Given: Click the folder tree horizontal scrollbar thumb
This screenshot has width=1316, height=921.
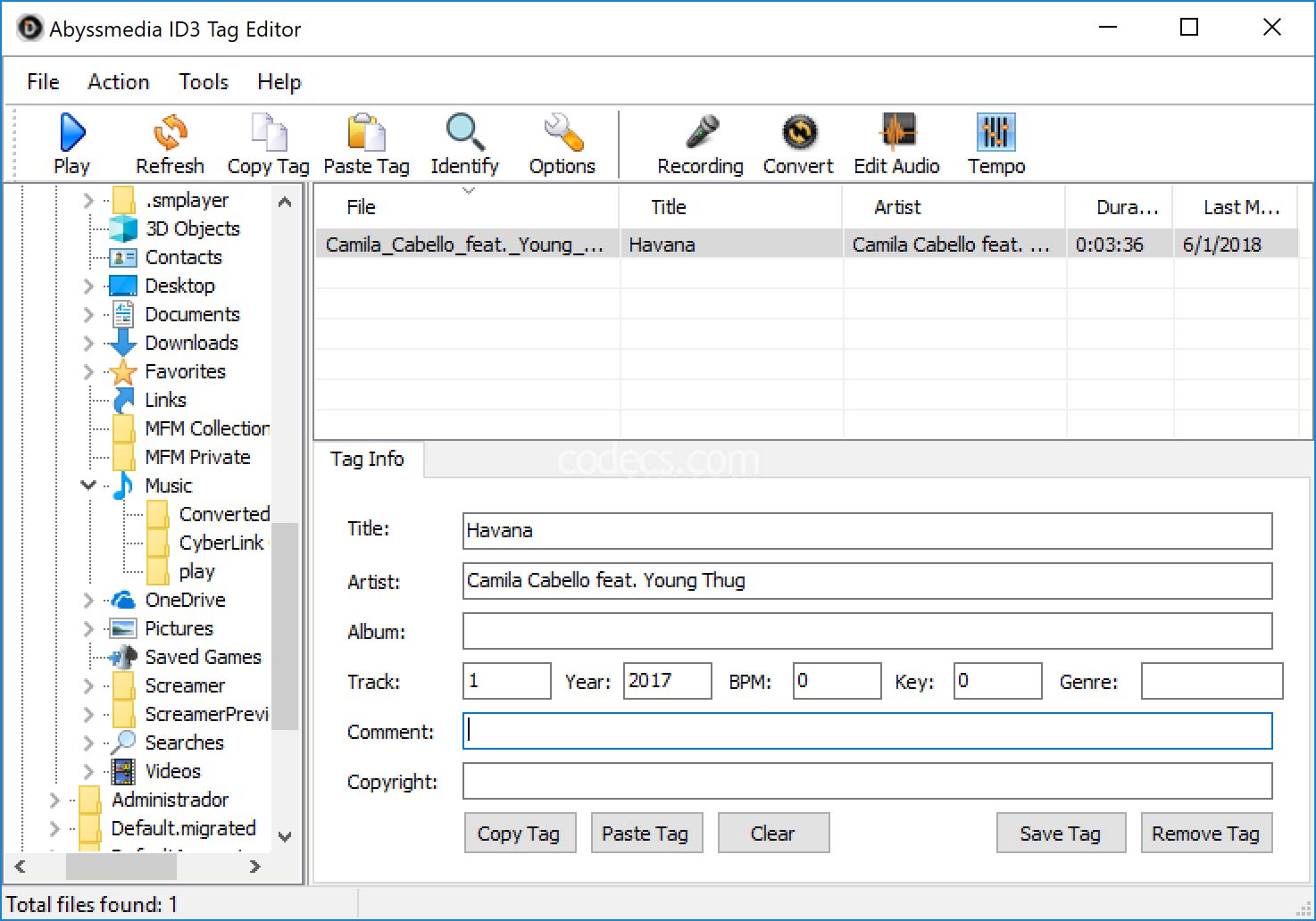Looking at the screenshot, I should [x=121, y=867].
